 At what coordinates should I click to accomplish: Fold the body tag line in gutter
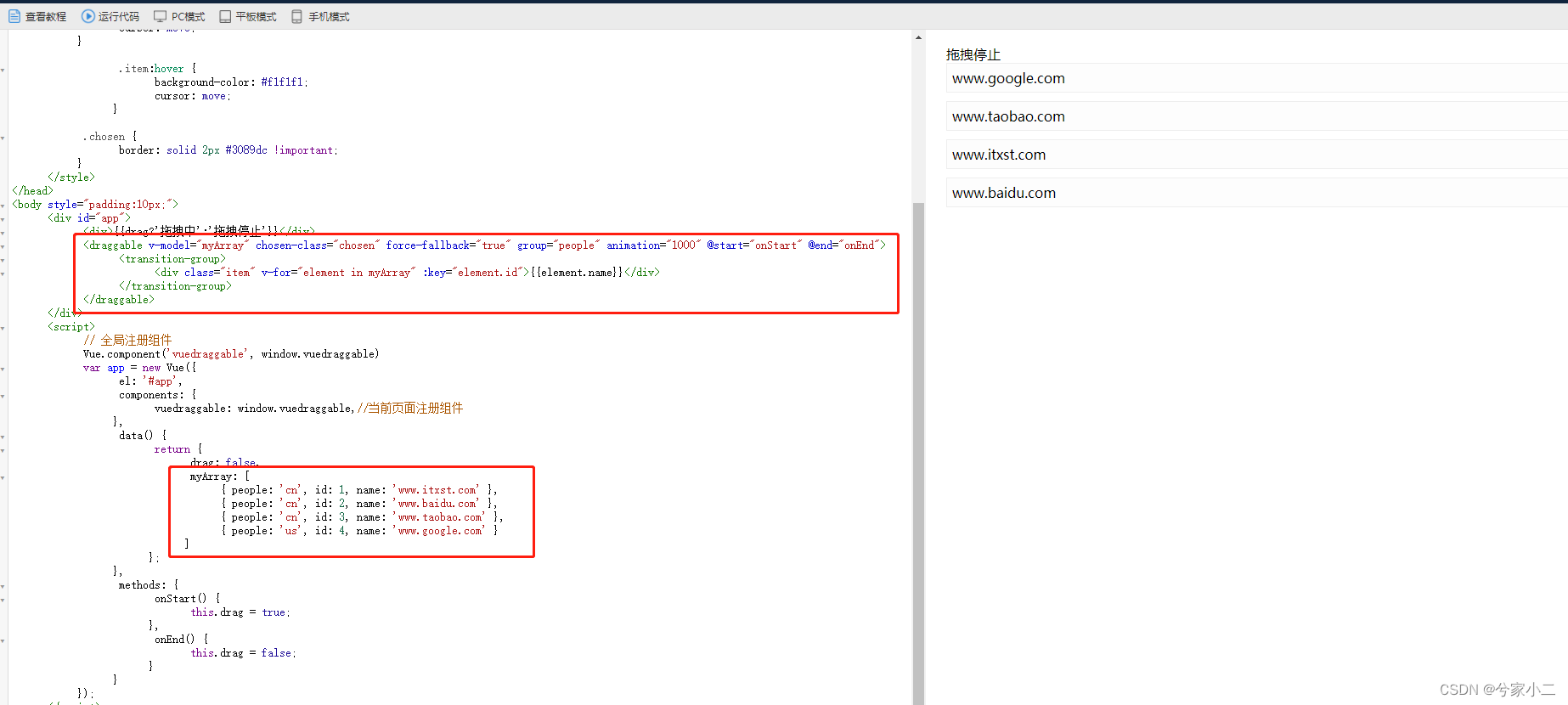point(3,206)
